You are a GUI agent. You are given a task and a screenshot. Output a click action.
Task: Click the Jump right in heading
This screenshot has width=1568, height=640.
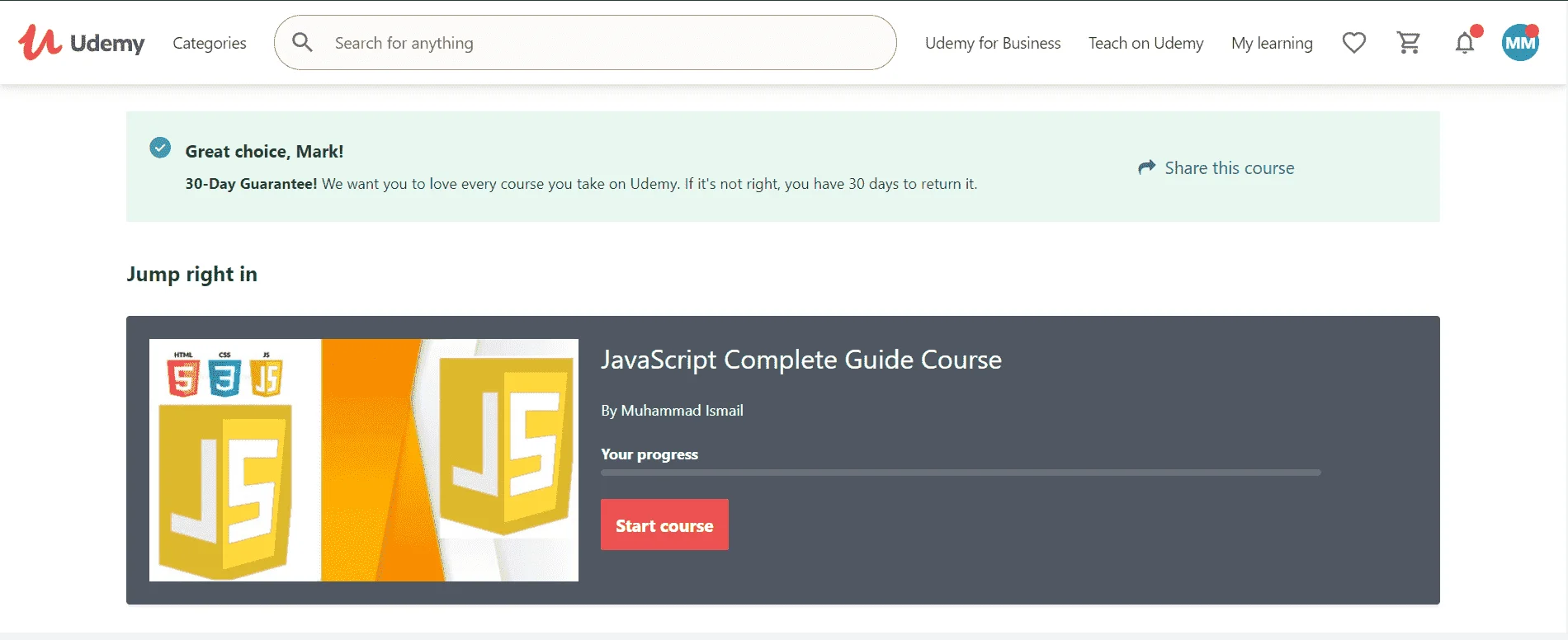[192, 274]
